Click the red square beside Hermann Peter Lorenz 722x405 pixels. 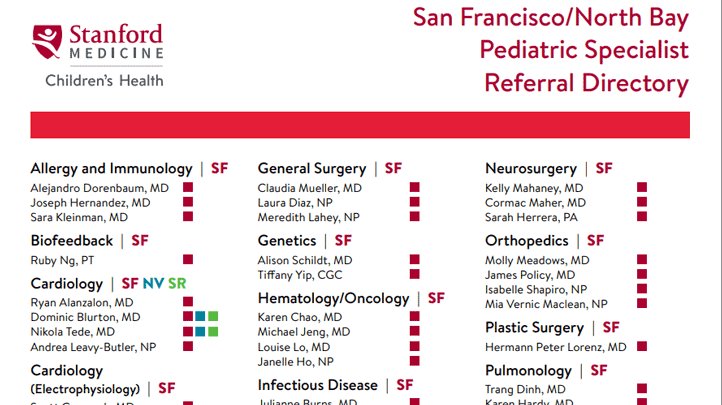pos(642,346)
